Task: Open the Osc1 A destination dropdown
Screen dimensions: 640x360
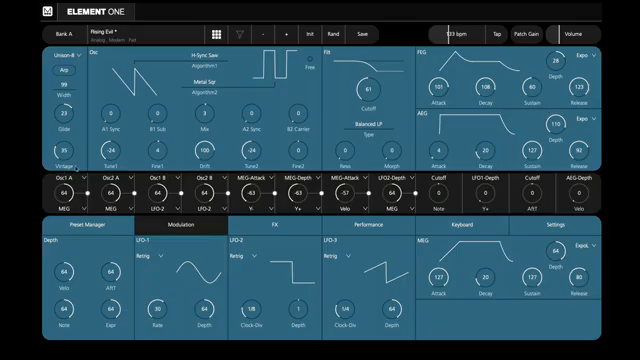Action: [x=71, y=178]
